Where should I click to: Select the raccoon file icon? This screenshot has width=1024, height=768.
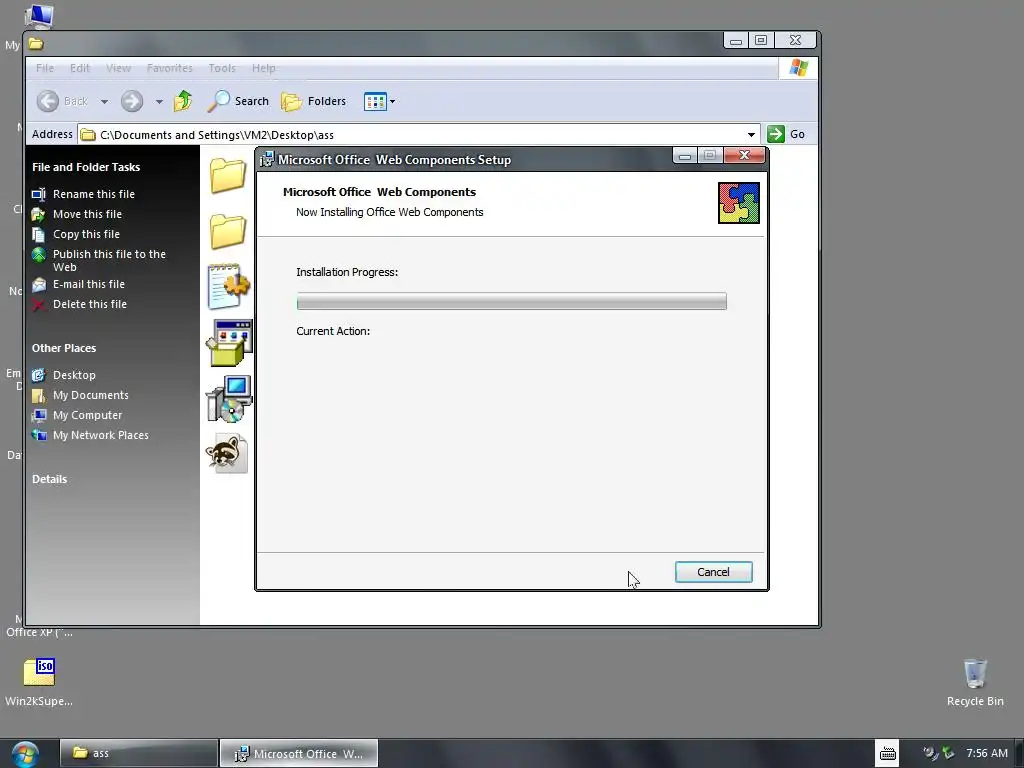click(x=227, y=453)
